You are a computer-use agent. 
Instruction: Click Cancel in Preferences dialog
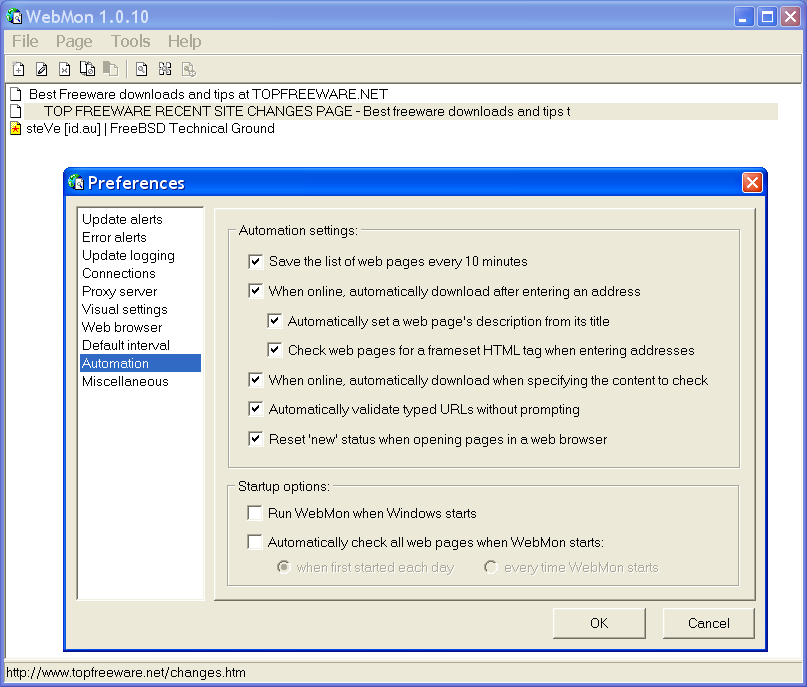click(709, 623)
